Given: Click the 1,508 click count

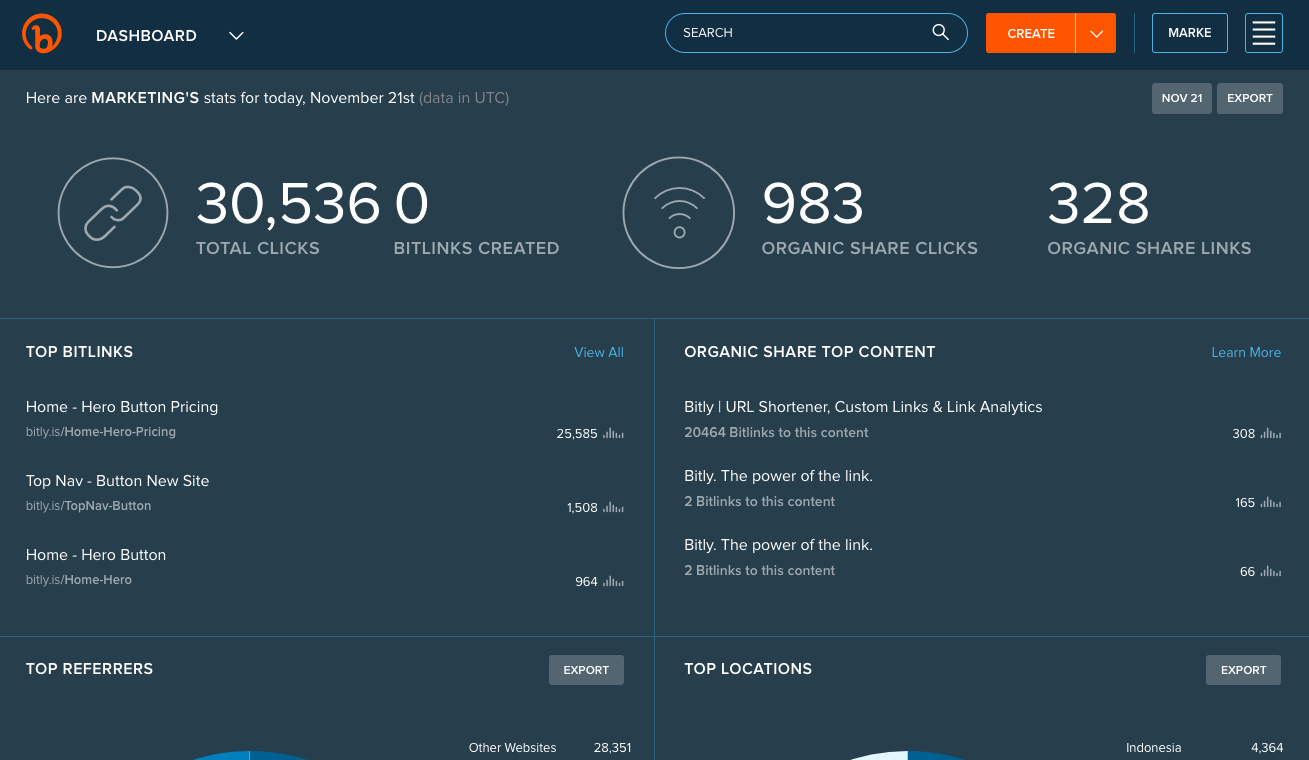Looking at the screenshot, I should (582, 508).
